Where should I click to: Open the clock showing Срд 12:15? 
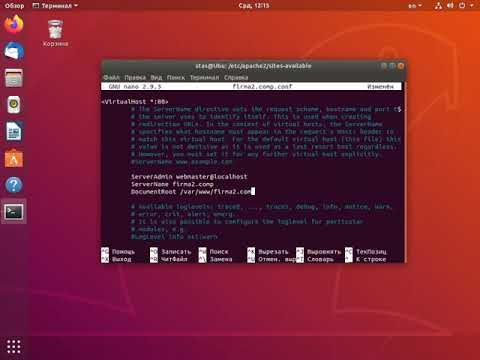254,6
